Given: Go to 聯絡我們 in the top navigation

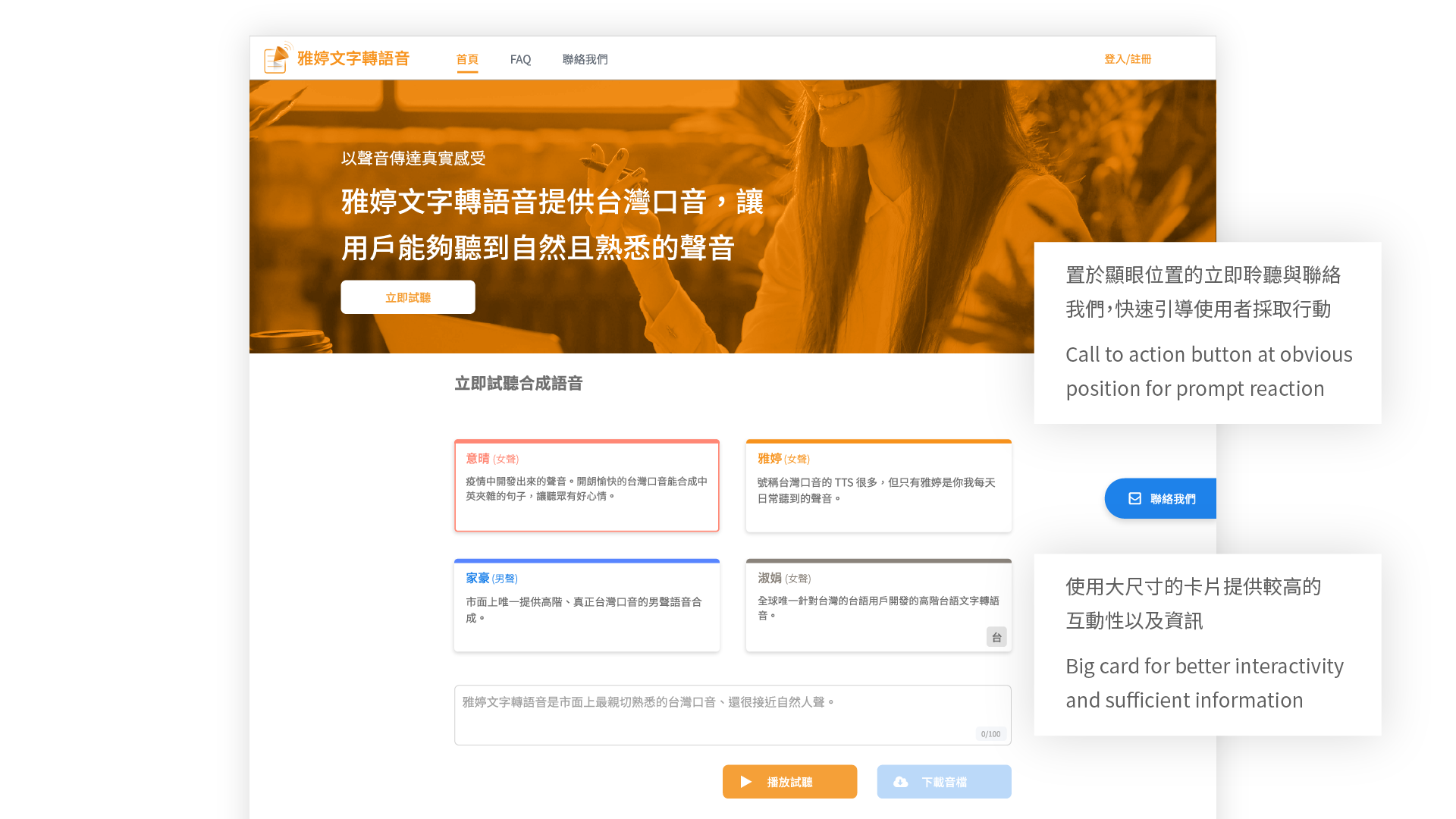Looking at the screenshot, I should click(x=585, y=59).
